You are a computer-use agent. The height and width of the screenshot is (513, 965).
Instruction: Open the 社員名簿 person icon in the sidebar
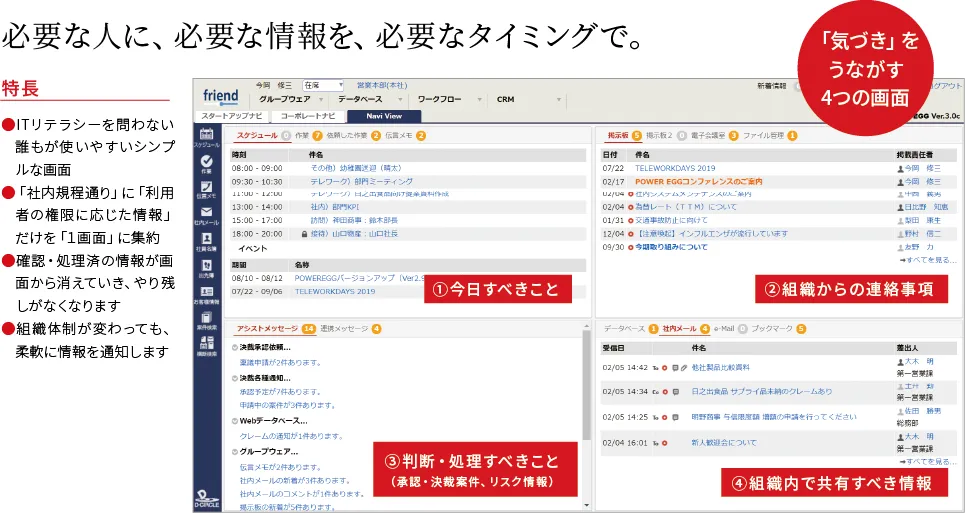(x=206, y=238)
